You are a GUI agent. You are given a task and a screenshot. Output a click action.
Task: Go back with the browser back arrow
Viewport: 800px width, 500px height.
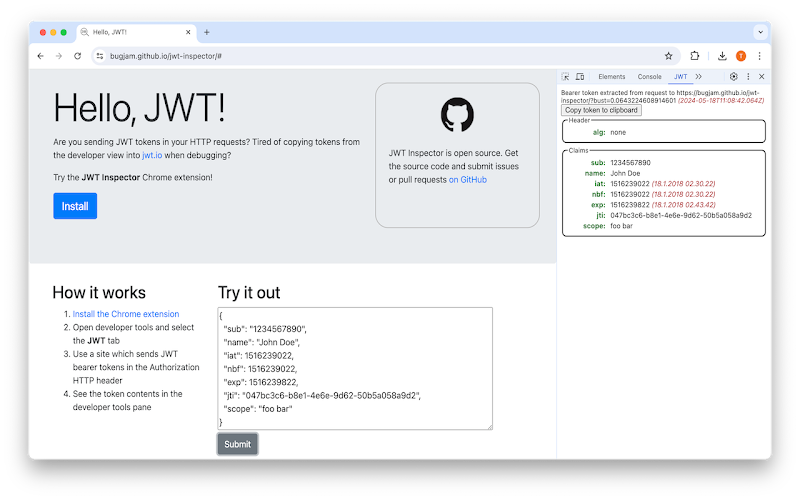41,56
